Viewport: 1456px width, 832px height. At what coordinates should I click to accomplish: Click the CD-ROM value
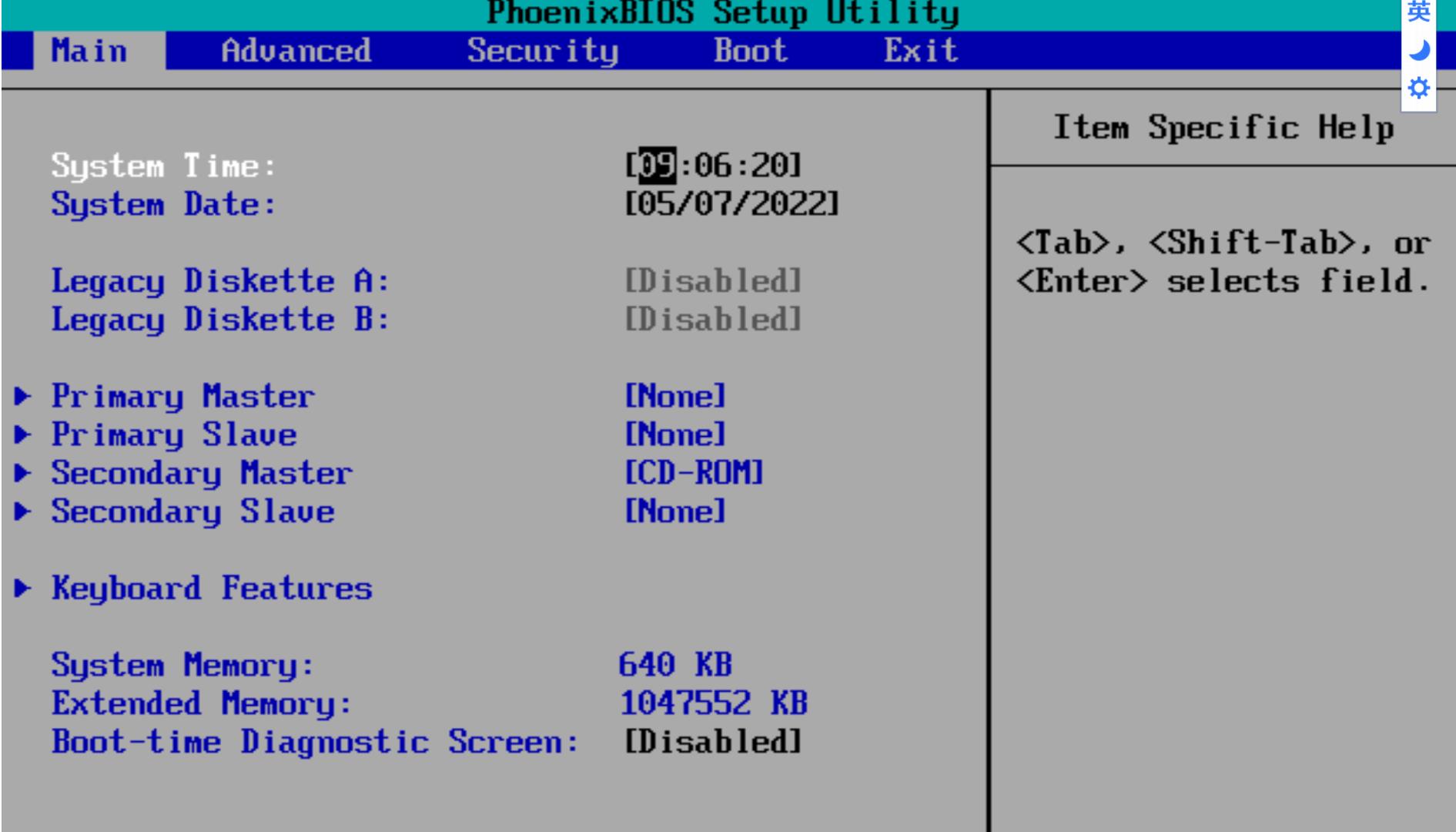[694, 474]
